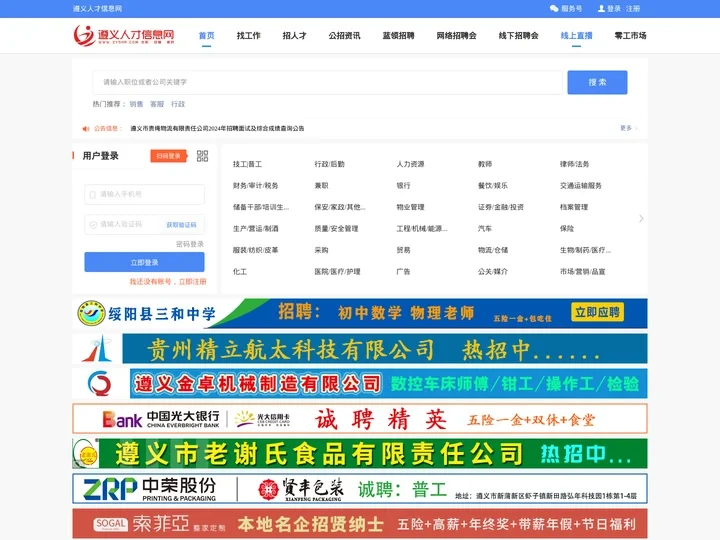This screenshot has height=540, width=720.
Task: Open the ZRP 中荣股份 banner
Action: pyautogui.click(x=360, y=489)
